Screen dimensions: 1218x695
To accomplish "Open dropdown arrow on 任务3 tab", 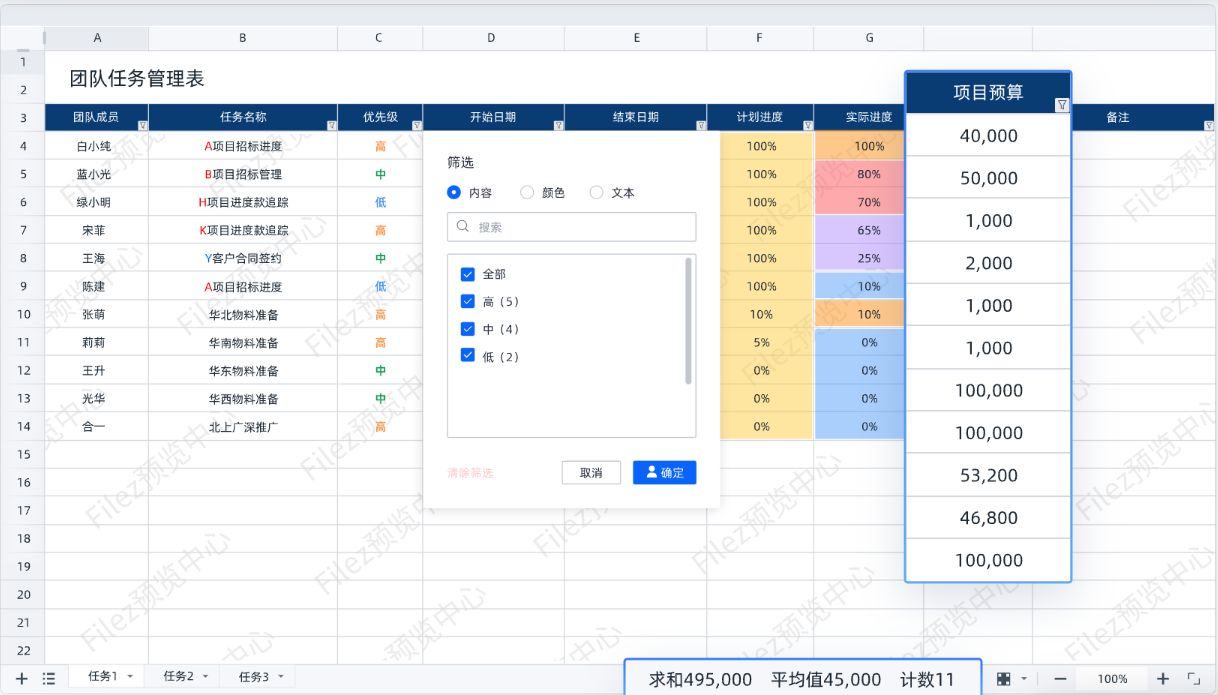I will point(280,677).
